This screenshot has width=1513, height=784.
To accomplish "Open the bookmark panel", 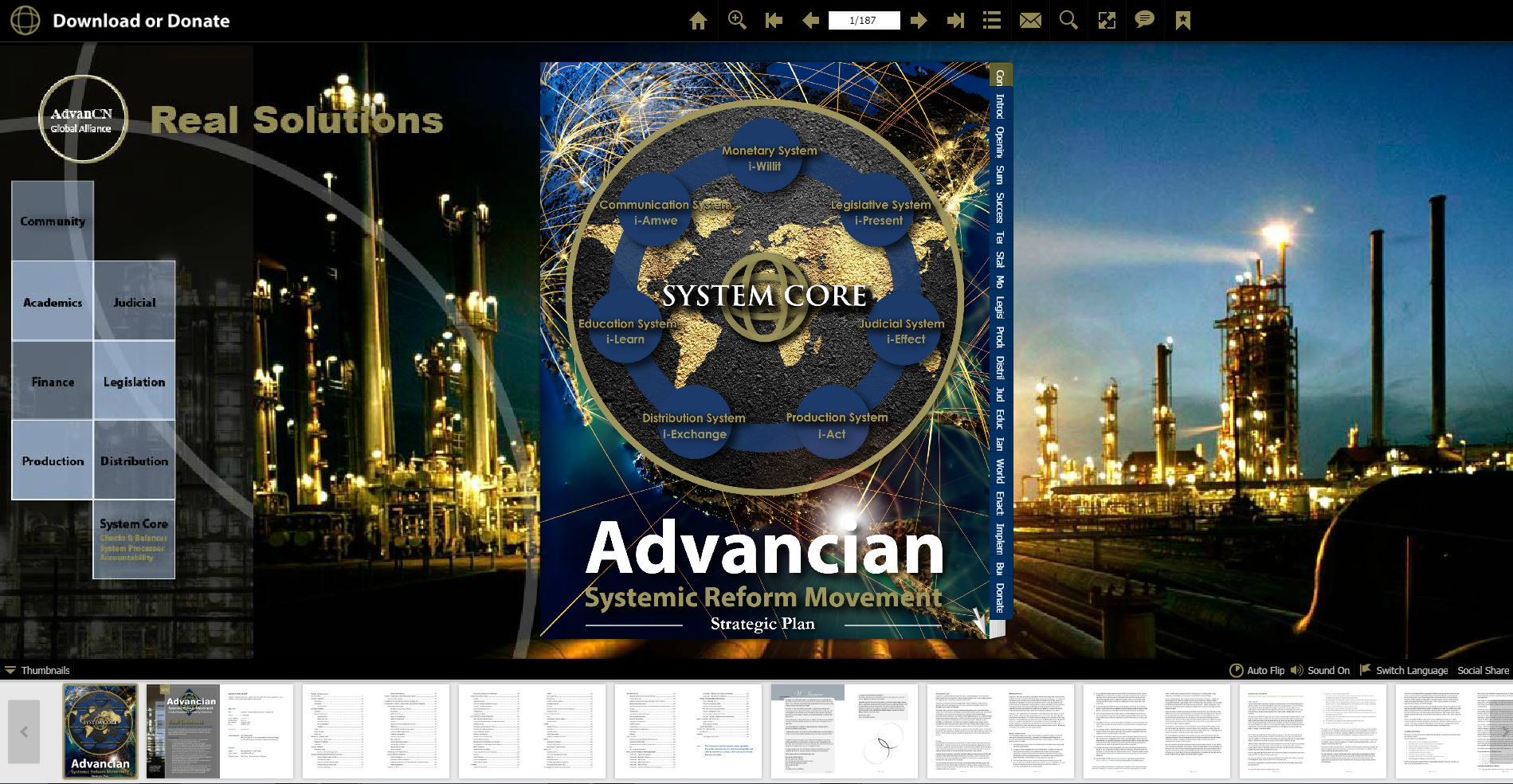I will point(1183,21).
